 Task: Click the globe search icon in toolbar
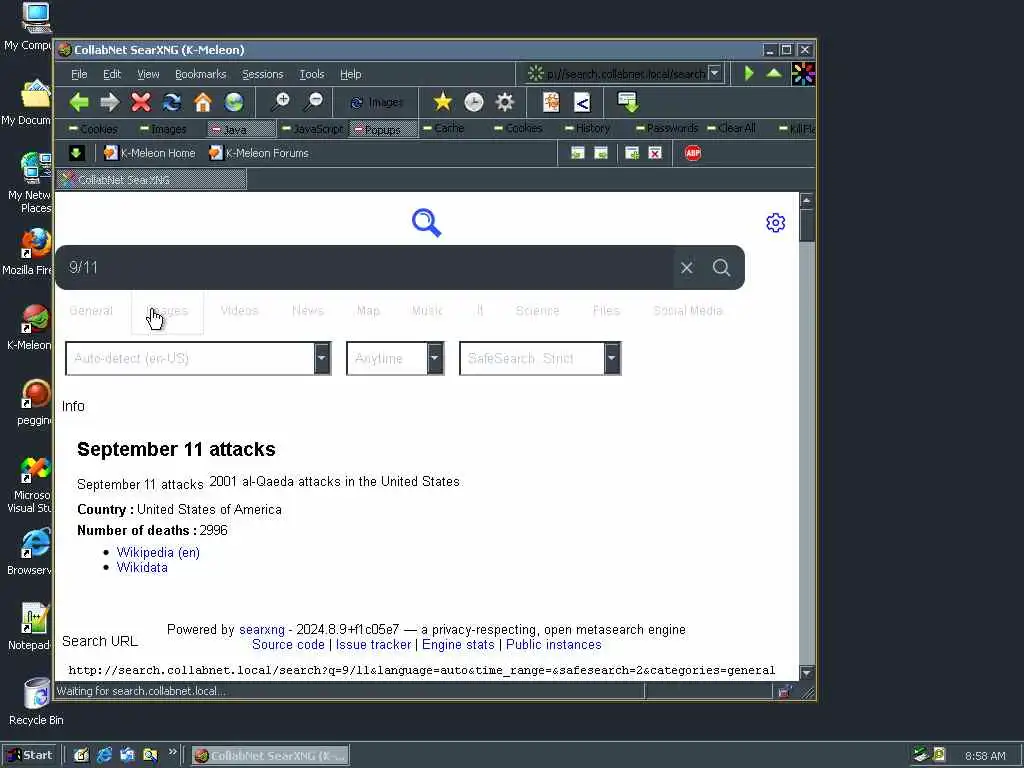pyautogui.click(x=234, y=102)
